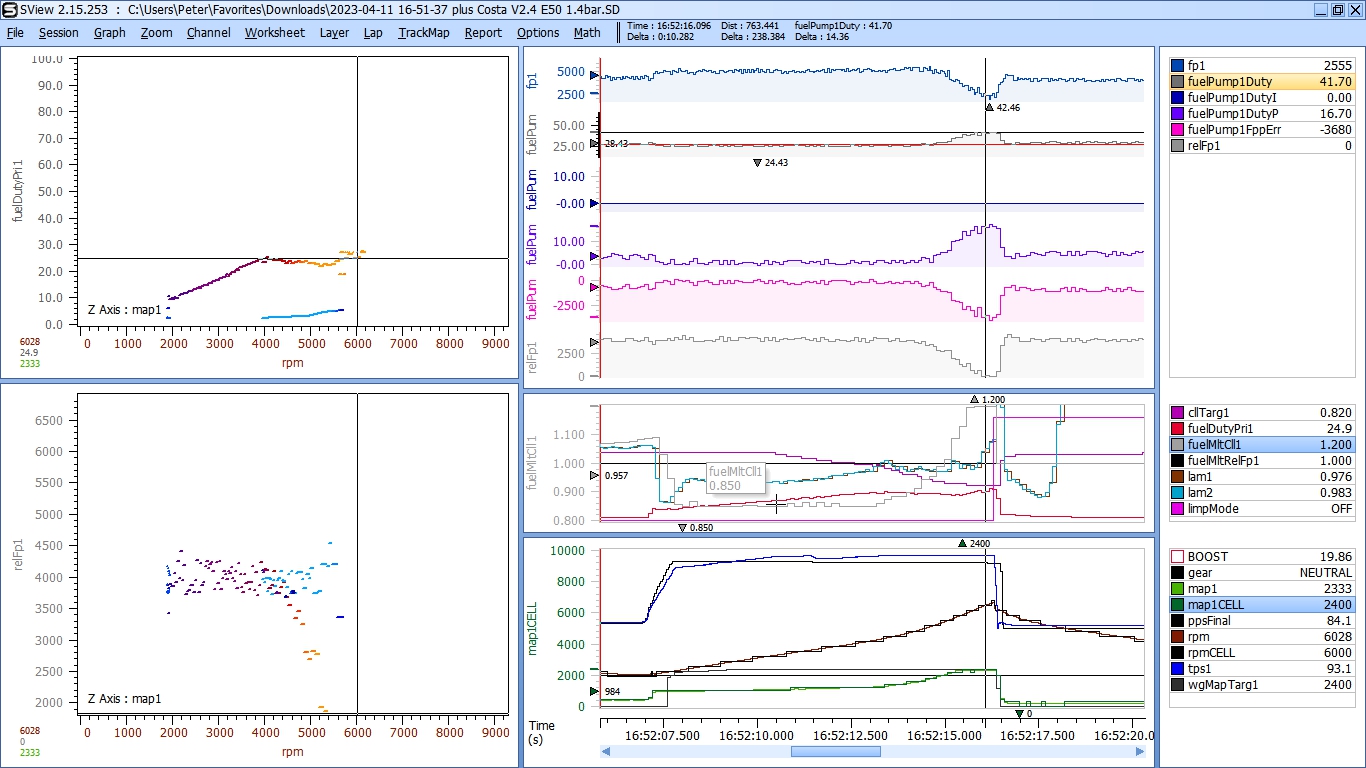Image resolution: width=1366 pixels, height=768 pixels.
Task: Click the fuelPump1DutyP purple color swatch
Action: 1177,114
